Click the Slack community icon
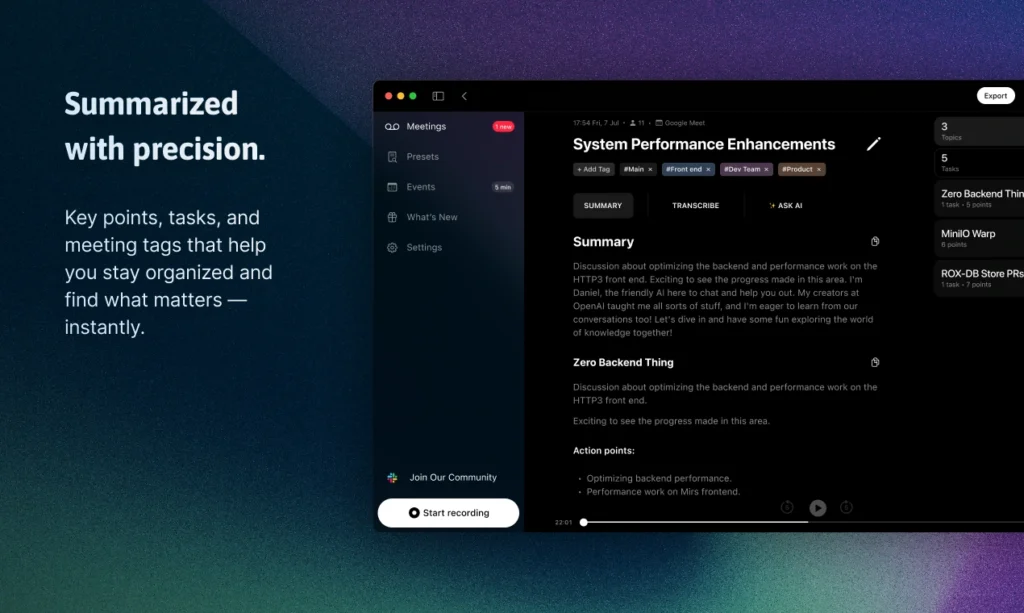This screenshot has width=1024, height=613. tap(392, 478)
